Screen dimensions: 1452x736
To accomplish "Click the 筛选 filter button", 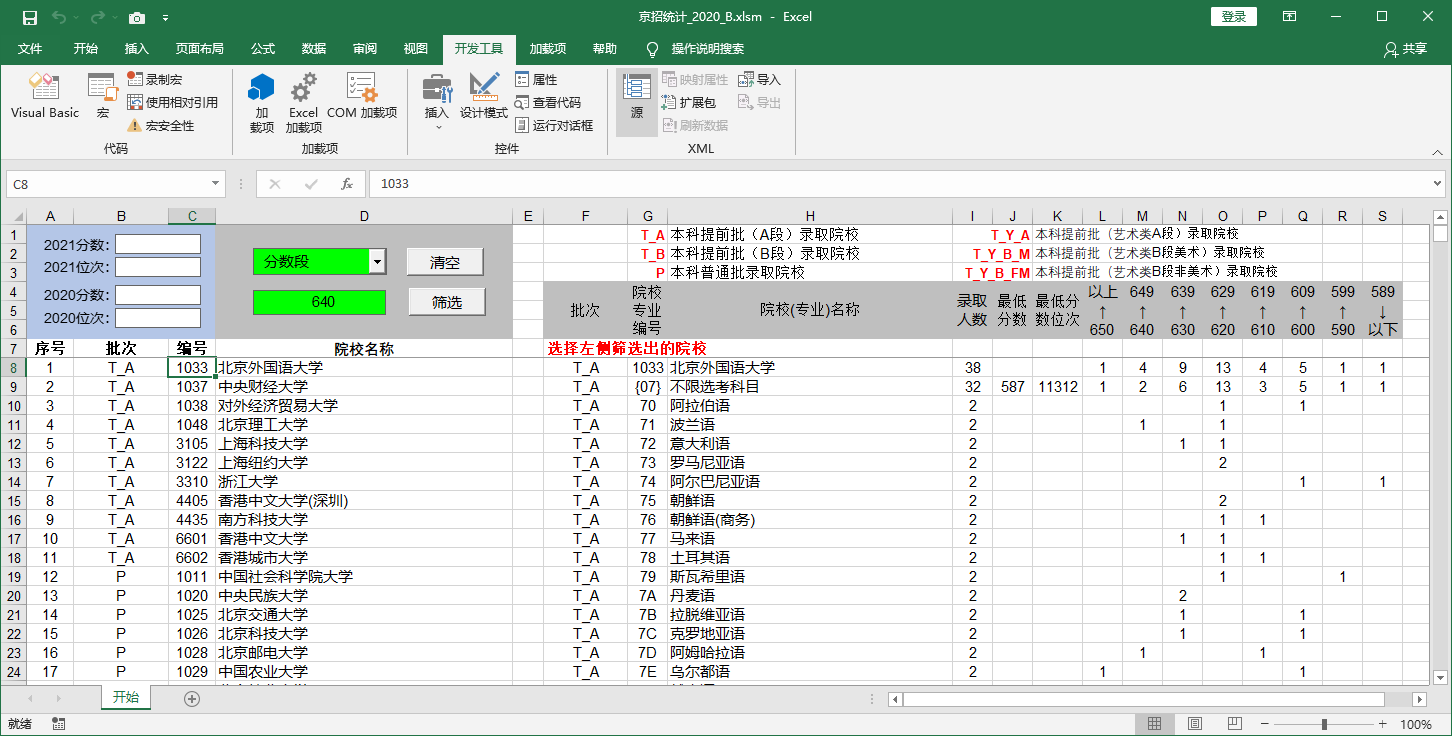I will click(446, 302).
